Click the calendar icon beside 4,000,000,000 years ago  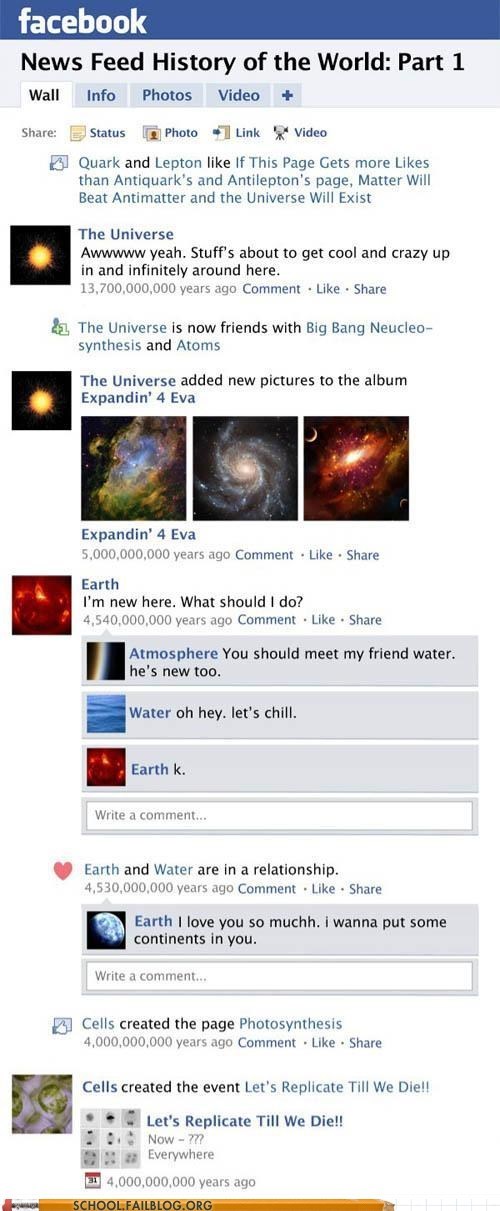[x=89, y=1181]
